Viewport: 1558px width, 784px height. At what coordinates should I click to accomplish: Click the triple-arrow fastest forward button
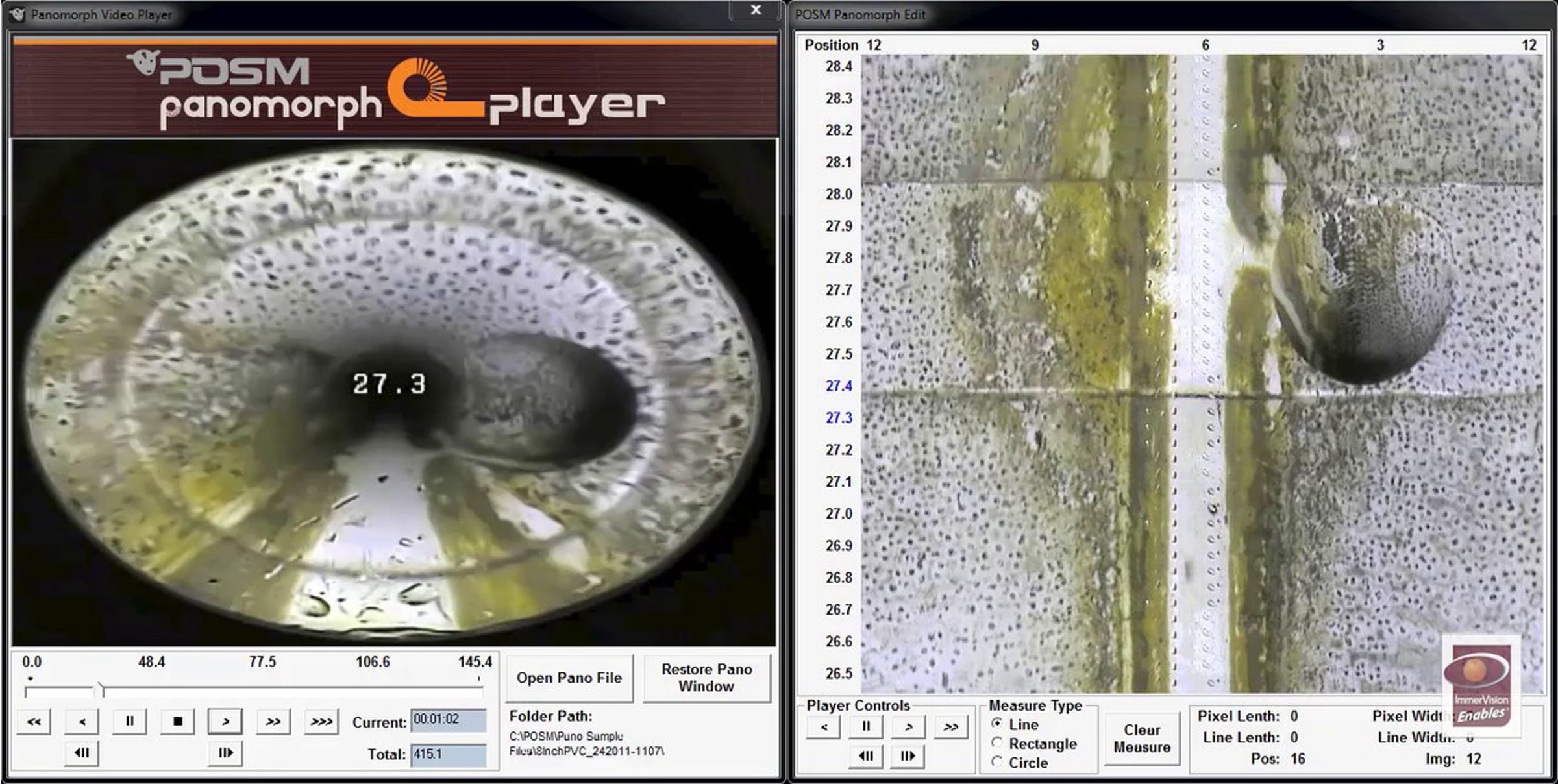[321, 721]
